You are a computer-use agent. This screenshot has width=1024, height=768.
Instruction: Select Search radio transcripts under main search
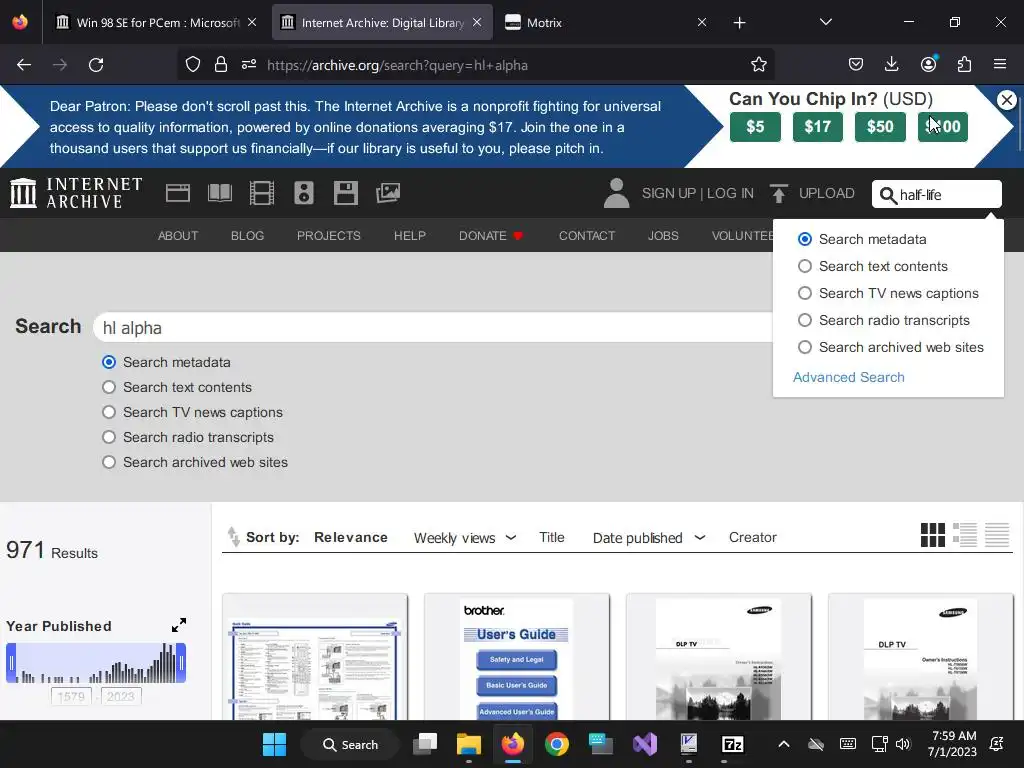(109, 437)
